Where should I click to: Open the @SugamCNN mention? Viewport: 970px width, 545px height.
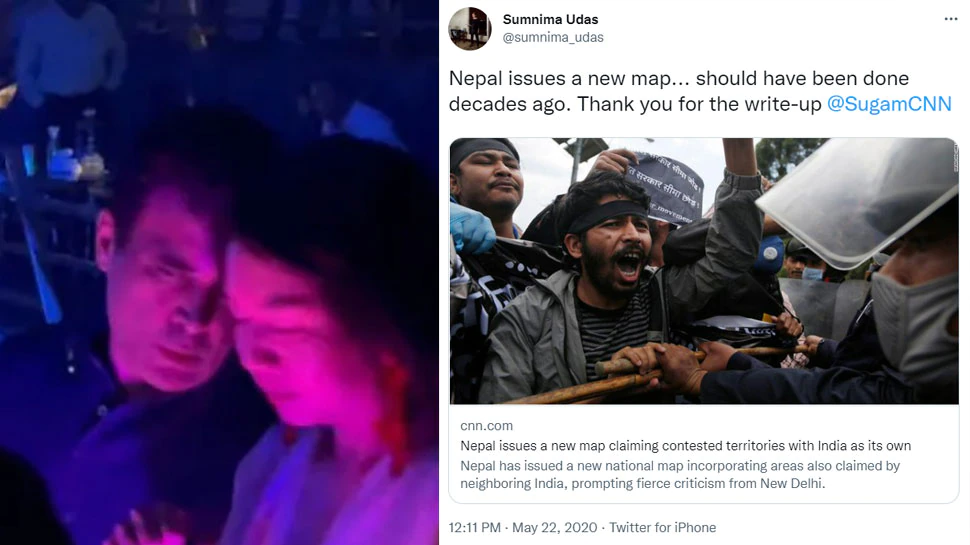pyautogui.click(x=889, y=104)
